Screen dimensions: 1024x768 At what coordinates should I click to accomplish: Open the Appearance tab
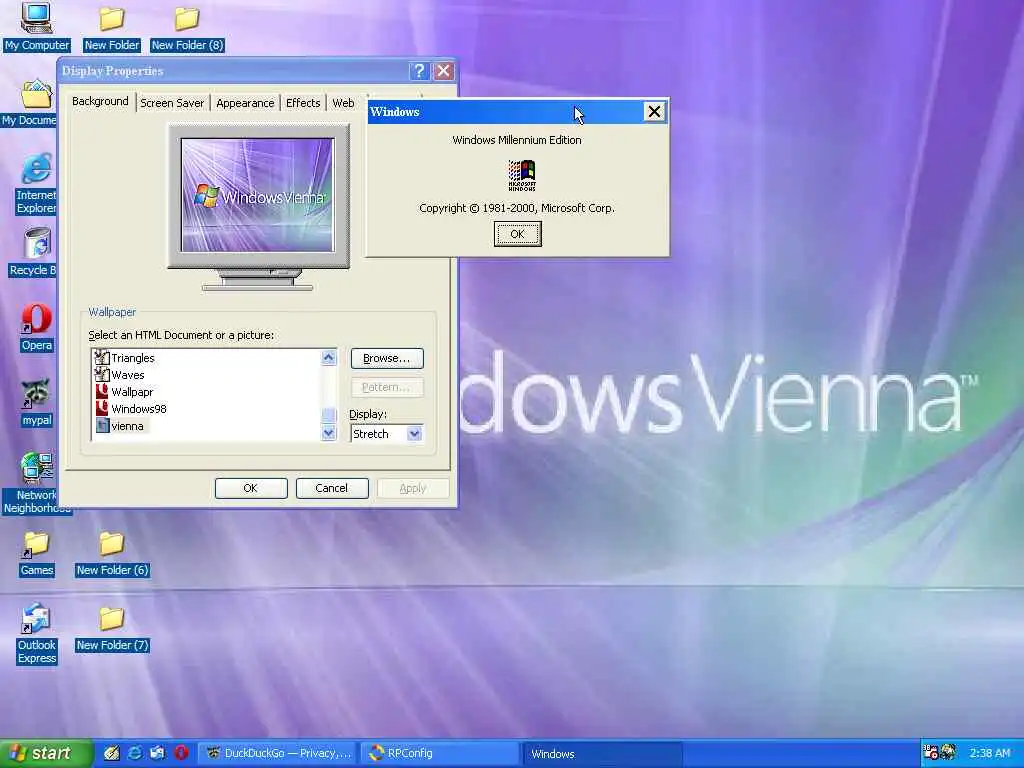pos(246,103)
